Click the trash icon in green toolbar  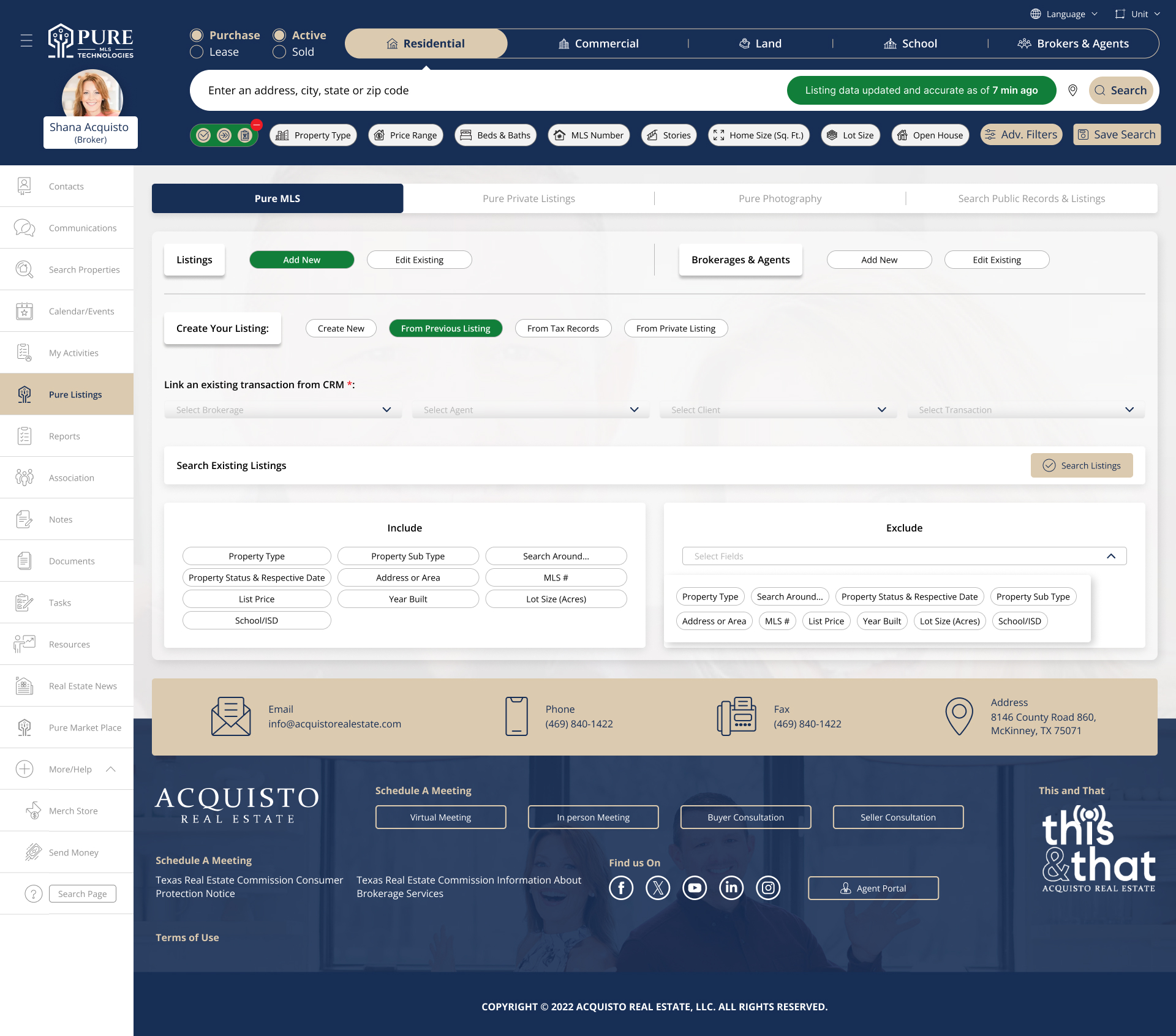click(x=245, y=135)
